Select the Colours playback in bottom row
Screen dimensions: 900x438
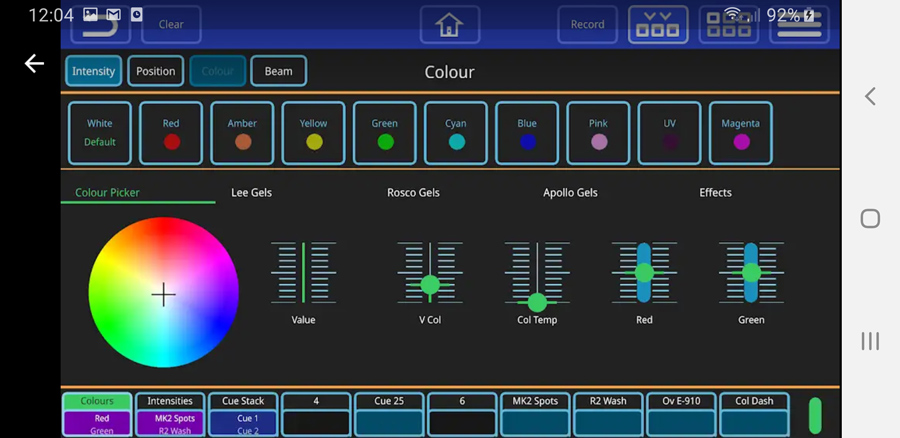[97, 415]
